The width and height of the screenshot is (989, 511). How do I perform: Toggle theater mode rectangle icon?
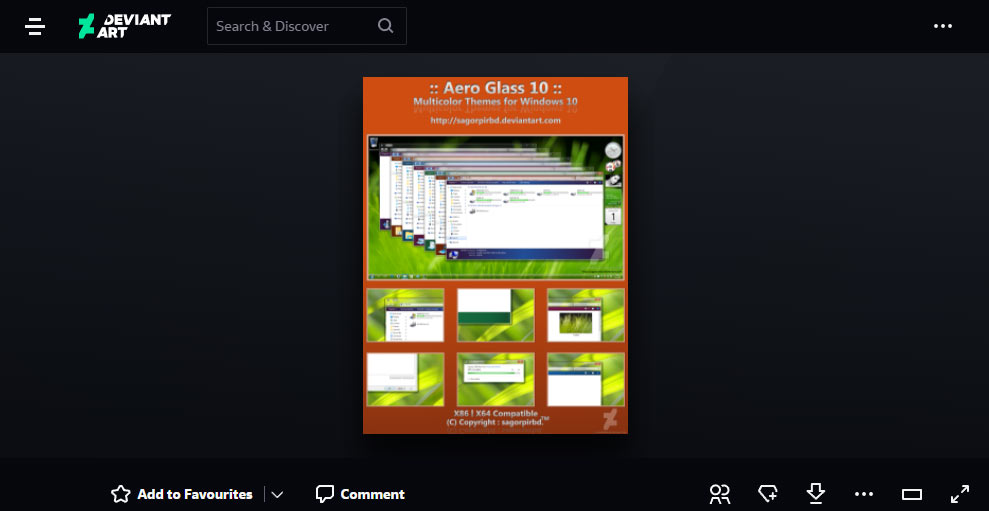pos(912,494)
